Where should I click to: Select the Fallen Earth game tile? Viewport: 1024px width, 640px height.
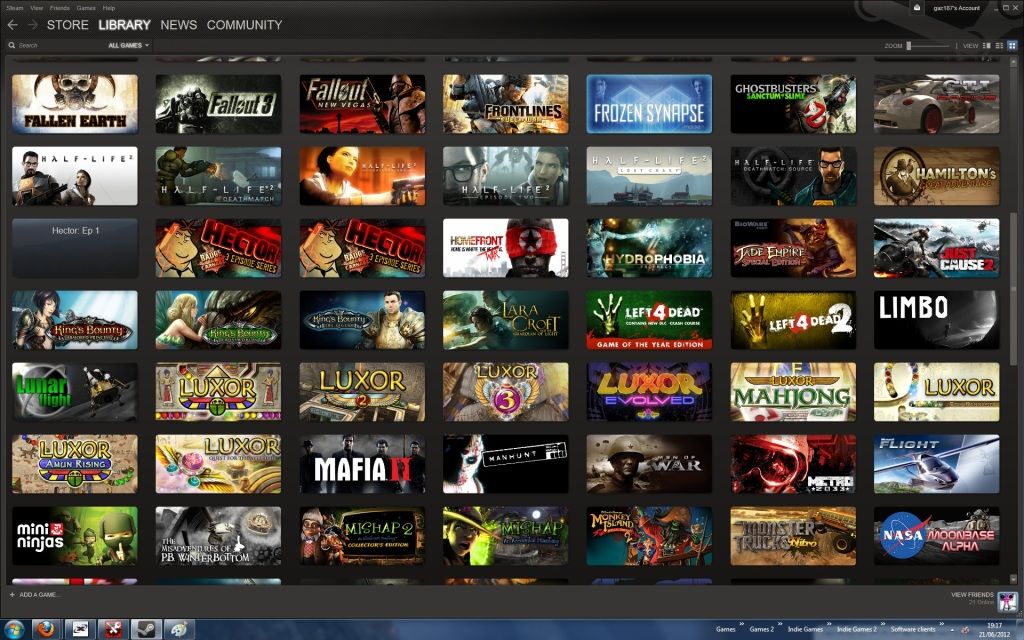point(75,104)
